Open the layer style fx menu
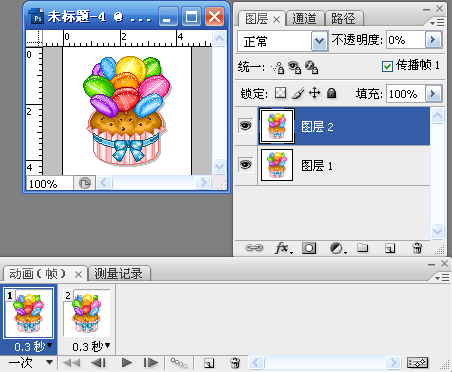This screenshot has height=372, width=452. 283,248
